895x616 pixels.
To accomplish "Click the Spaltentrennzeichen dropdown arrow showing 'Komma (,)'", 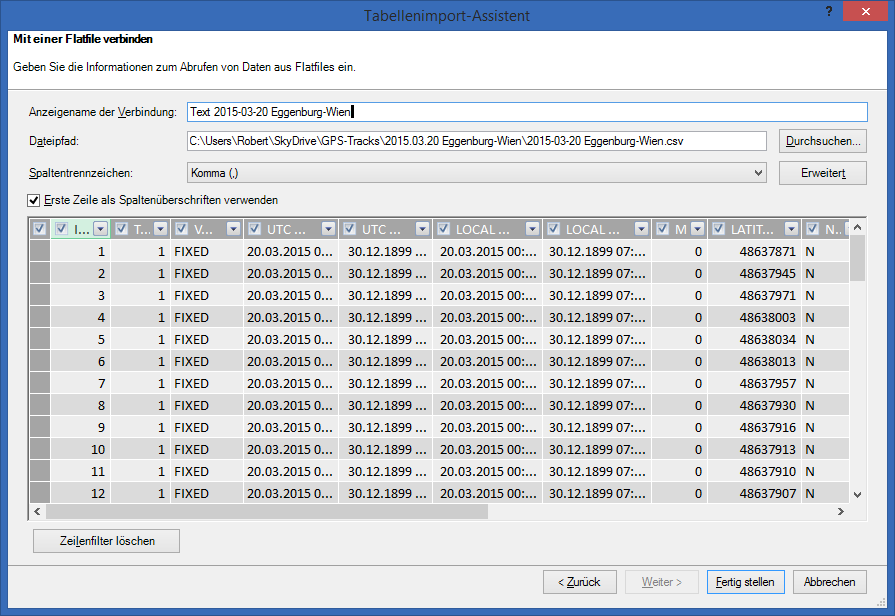I will tap(757, 173).
